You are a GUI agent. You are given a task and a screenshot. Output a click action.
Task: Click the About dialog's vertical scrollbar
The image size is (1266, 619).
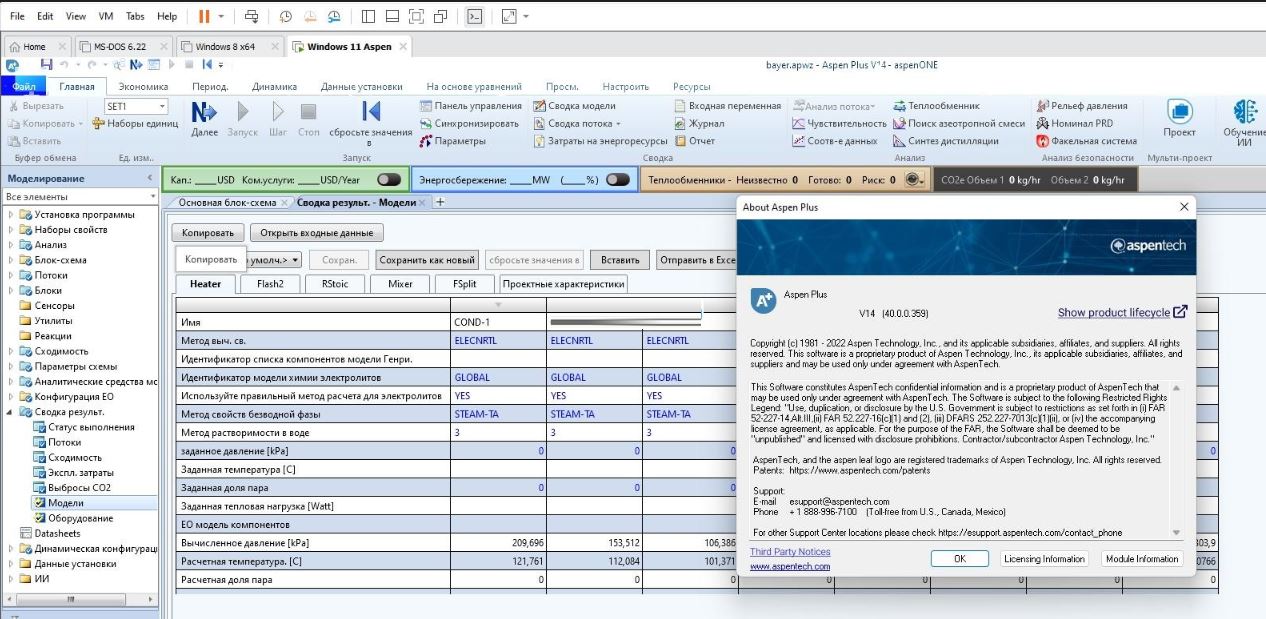(1176, 460)
